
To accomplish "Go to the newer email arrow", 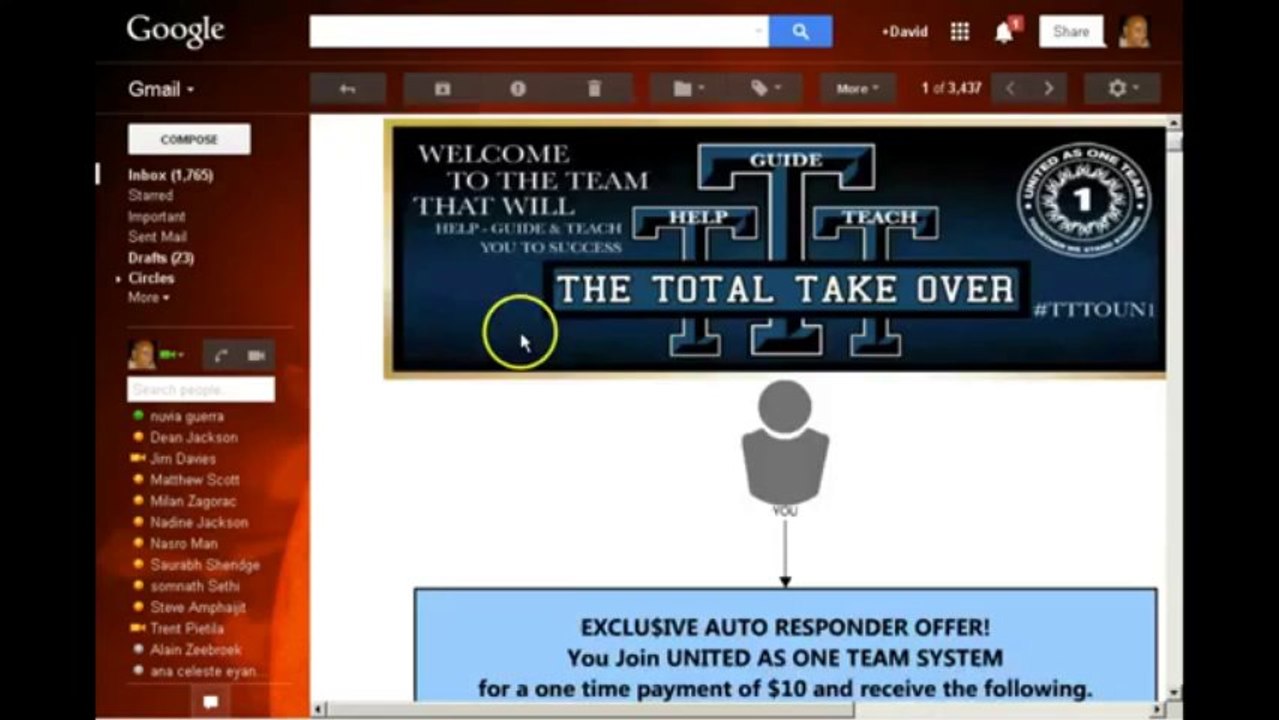I will (x=1010, y=88).
